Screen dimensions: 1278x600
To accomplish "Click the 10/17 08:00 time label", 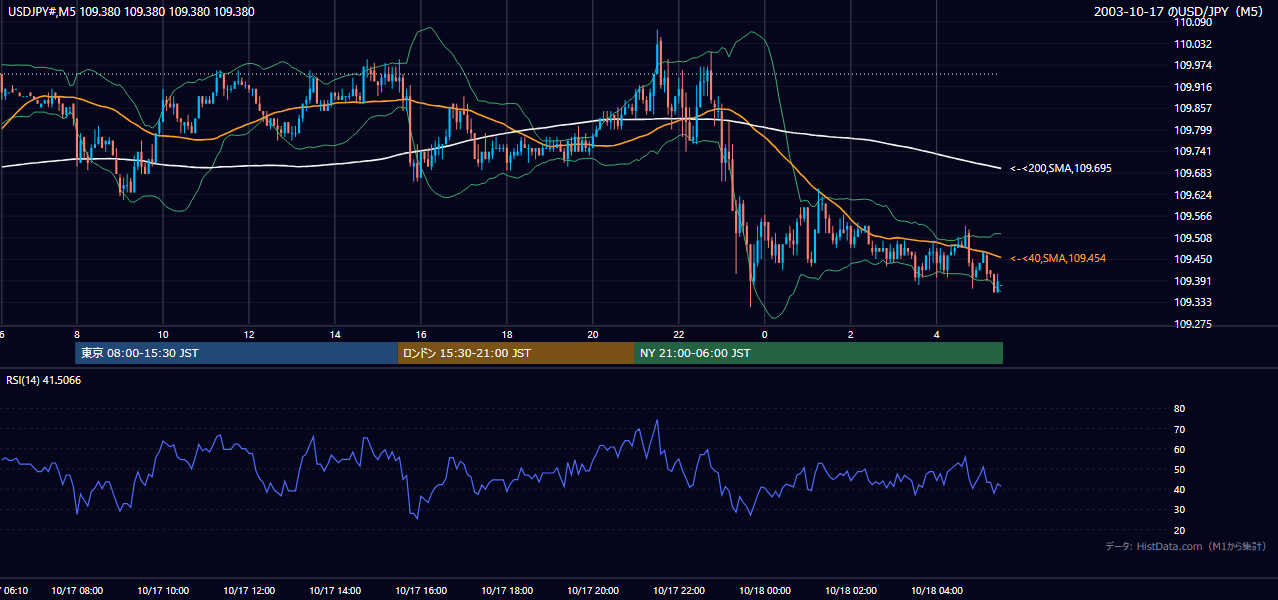I will click(77, 591).
